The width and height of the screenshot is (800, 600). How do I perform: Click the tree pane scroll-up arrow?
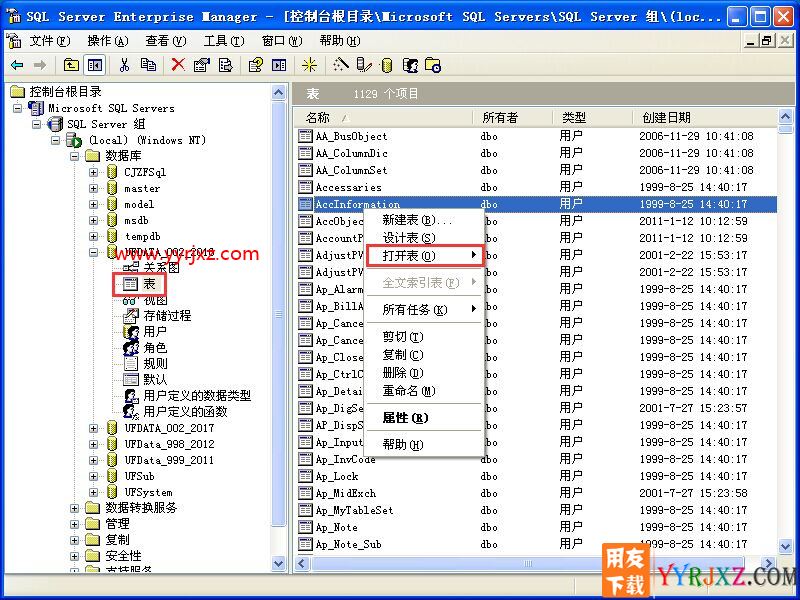coord(279,93)
